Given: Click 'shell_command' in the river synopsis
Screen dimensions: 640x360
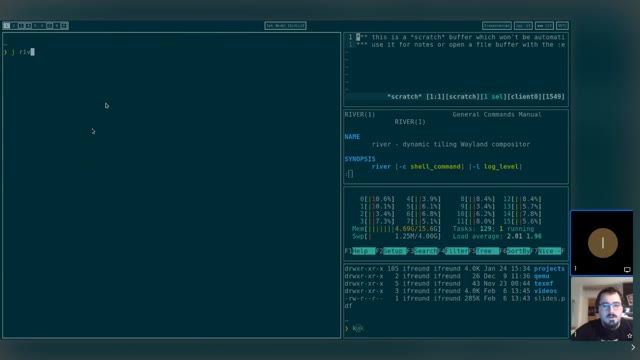Looking at the screenshot, I should (x=435, y=167).
